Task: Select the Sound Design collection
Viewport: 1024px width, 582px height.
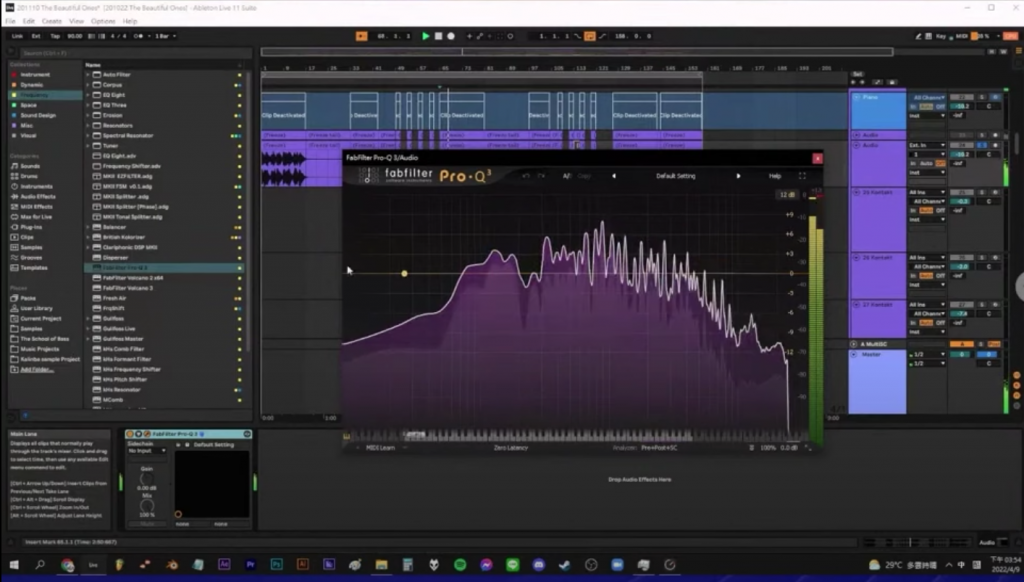Action: 38,115
